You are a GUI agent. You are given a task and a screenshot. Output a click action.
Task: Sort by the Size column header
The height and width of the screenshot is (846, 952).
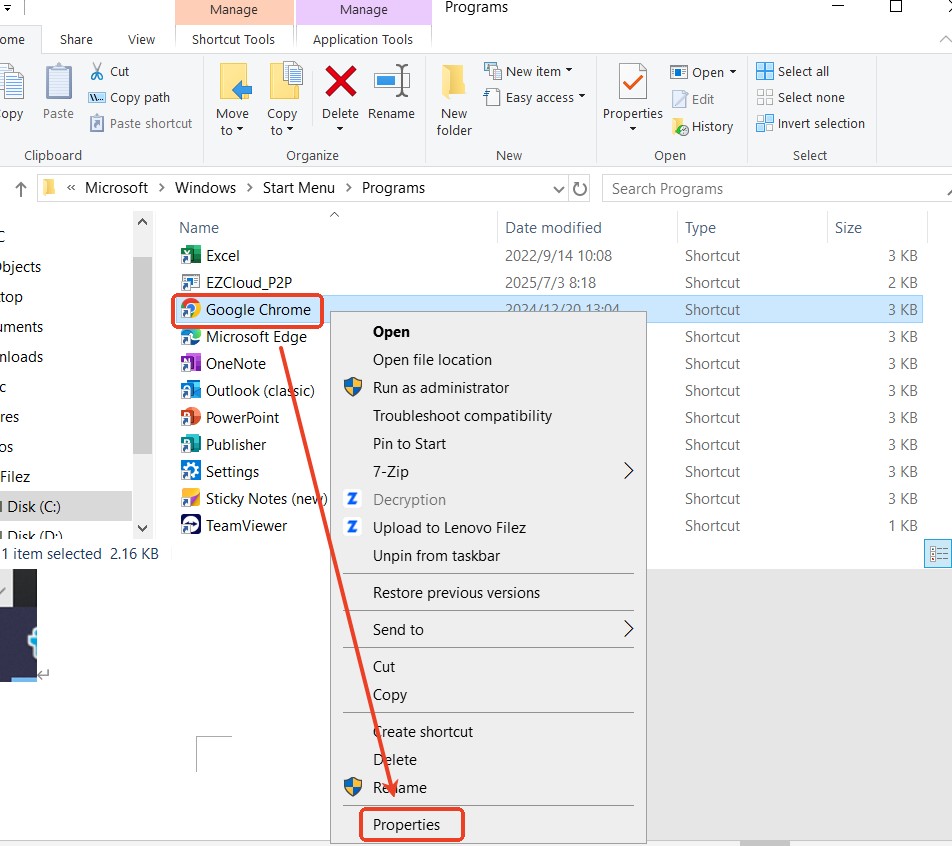click(x=848, y=228)
